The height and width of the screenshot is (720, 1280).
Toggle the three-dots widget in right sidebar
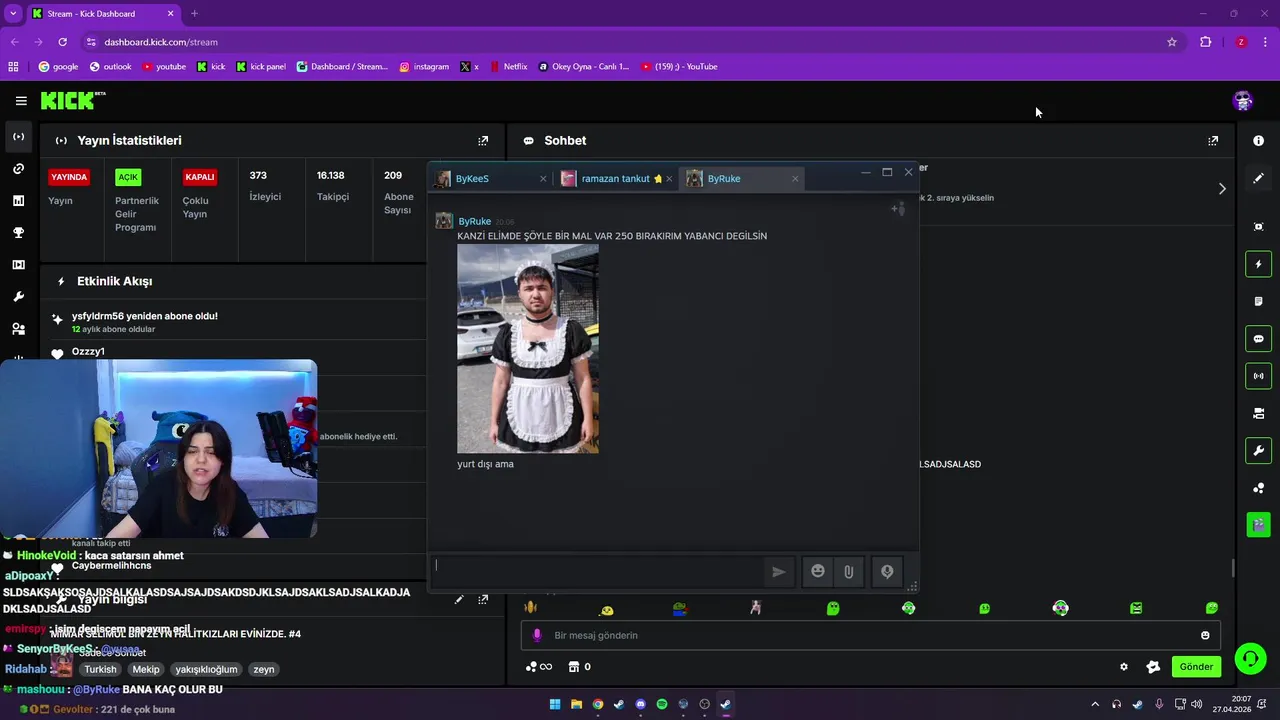[x=1258, y=488]
